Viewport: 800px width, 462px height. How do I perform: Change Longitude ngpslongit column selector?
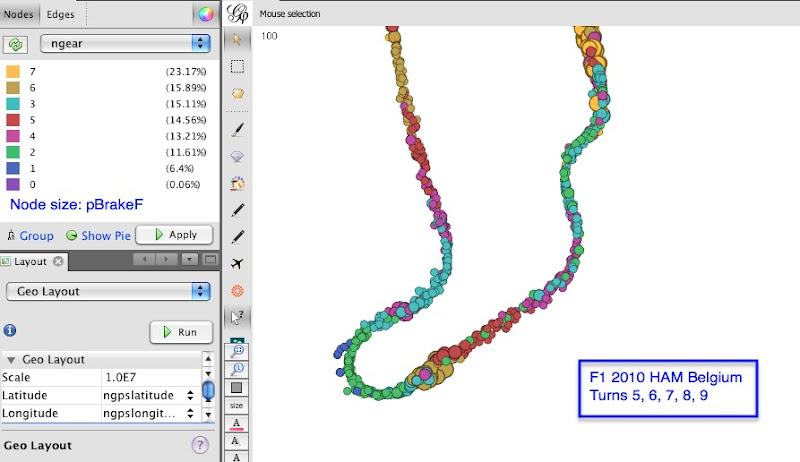point(148,413)
